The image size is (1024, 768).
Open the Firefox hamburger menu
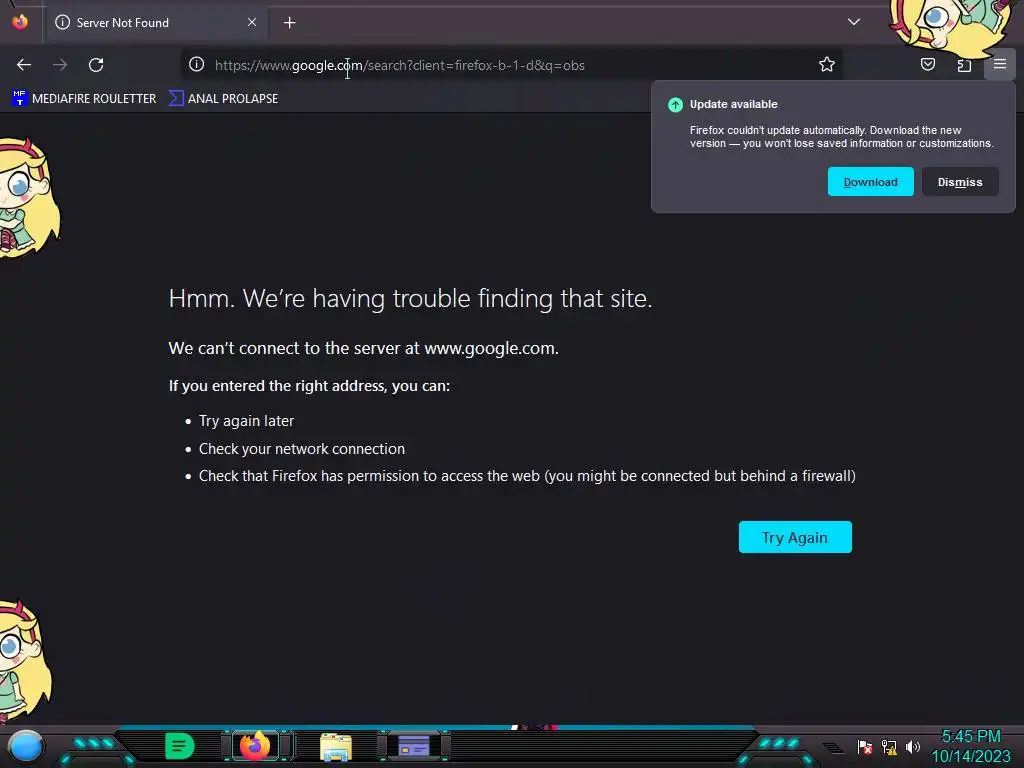[1000, 64]
